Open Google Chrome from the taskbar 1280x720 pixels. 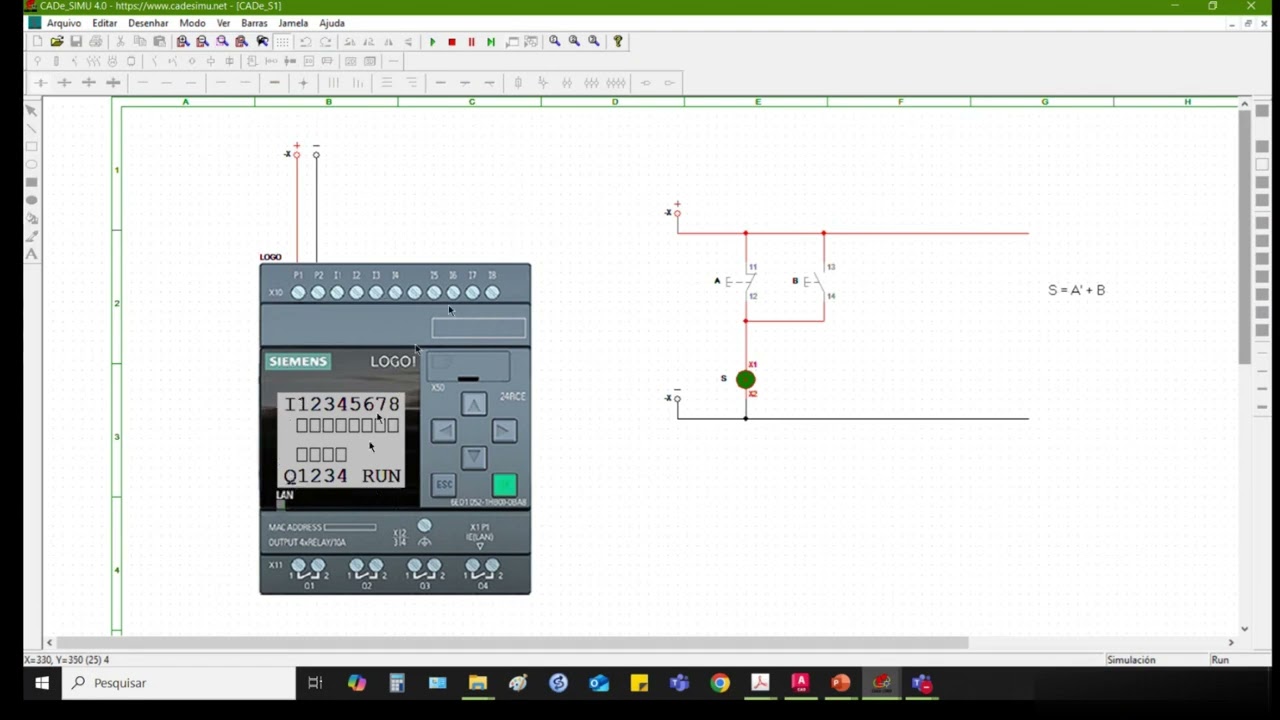click(720, 683)
